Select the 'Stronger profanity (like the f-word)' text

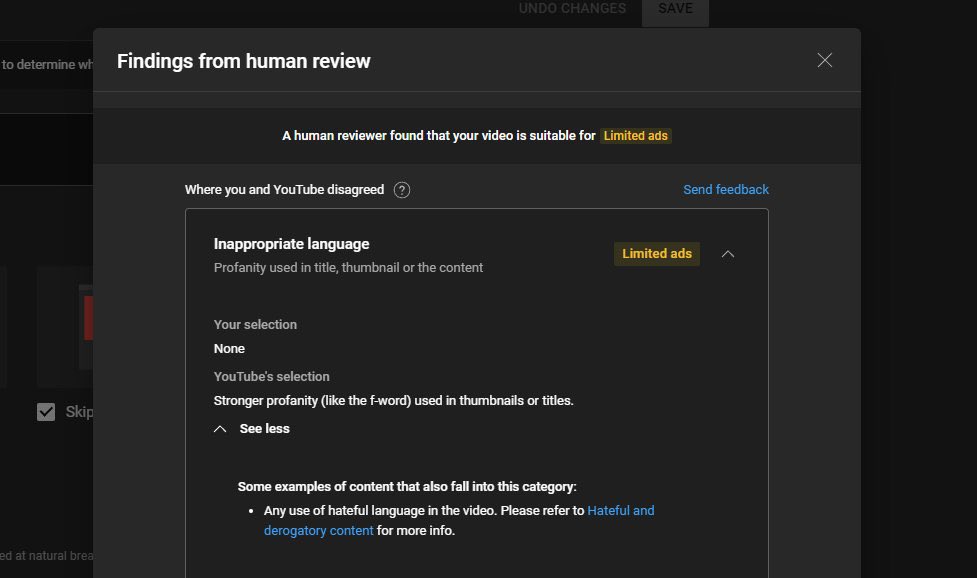(312, 400)
